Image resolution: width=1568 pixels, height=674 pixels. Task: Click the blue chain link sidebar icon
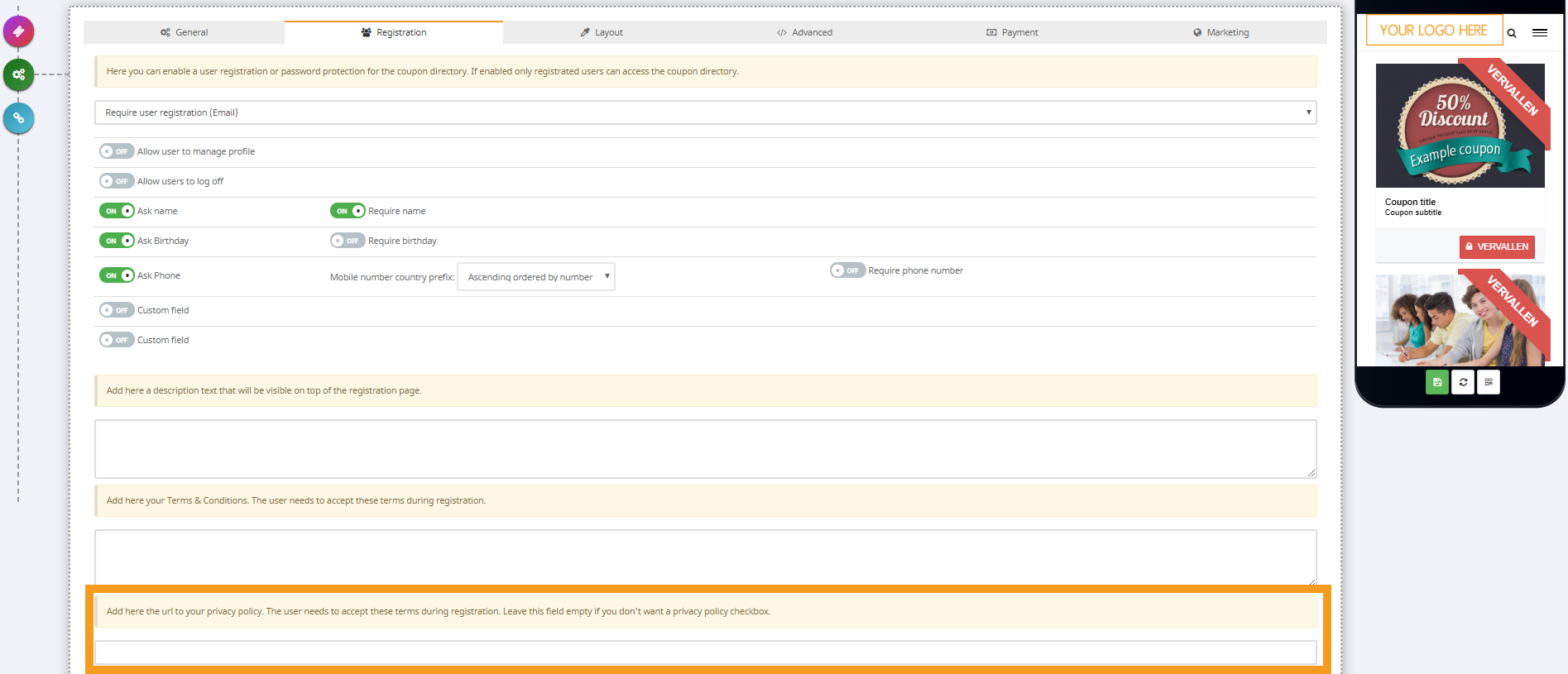(x=18, y=118)
